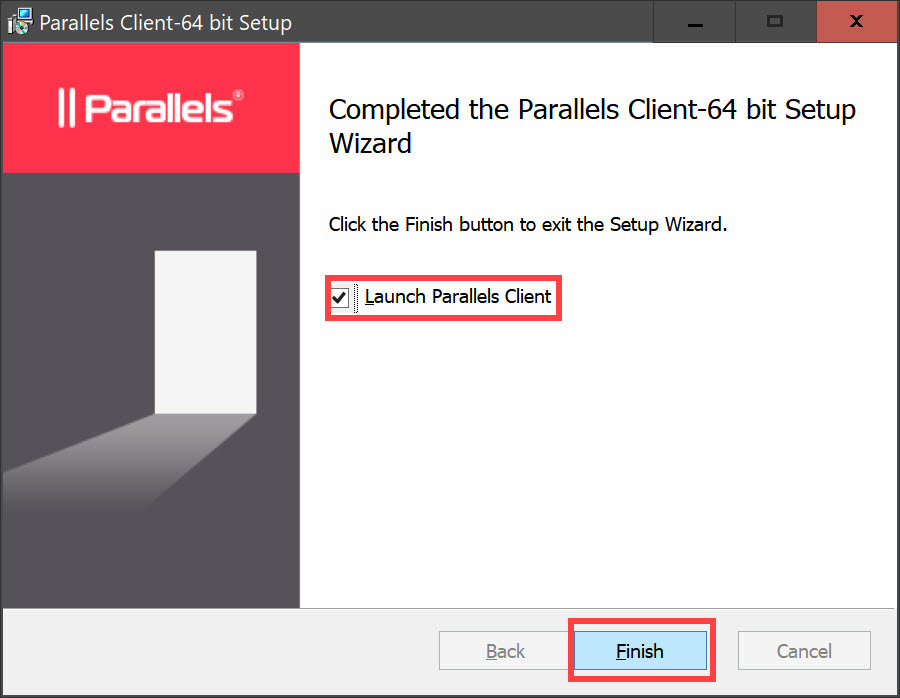Click the Parallels double-bar logo icon
900x698 pixels.
67,108
